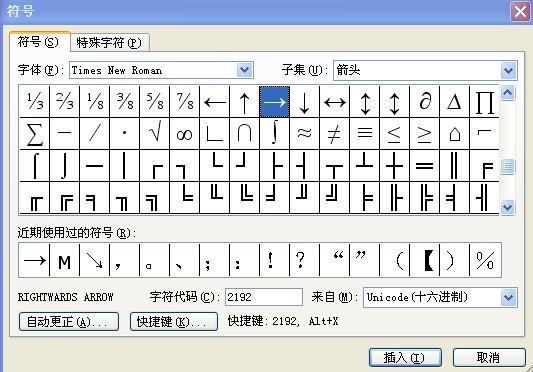This screenshot has height=372, width=533.
Task: Select the three-eighths fraction symbol
Action: pos(125,101)
